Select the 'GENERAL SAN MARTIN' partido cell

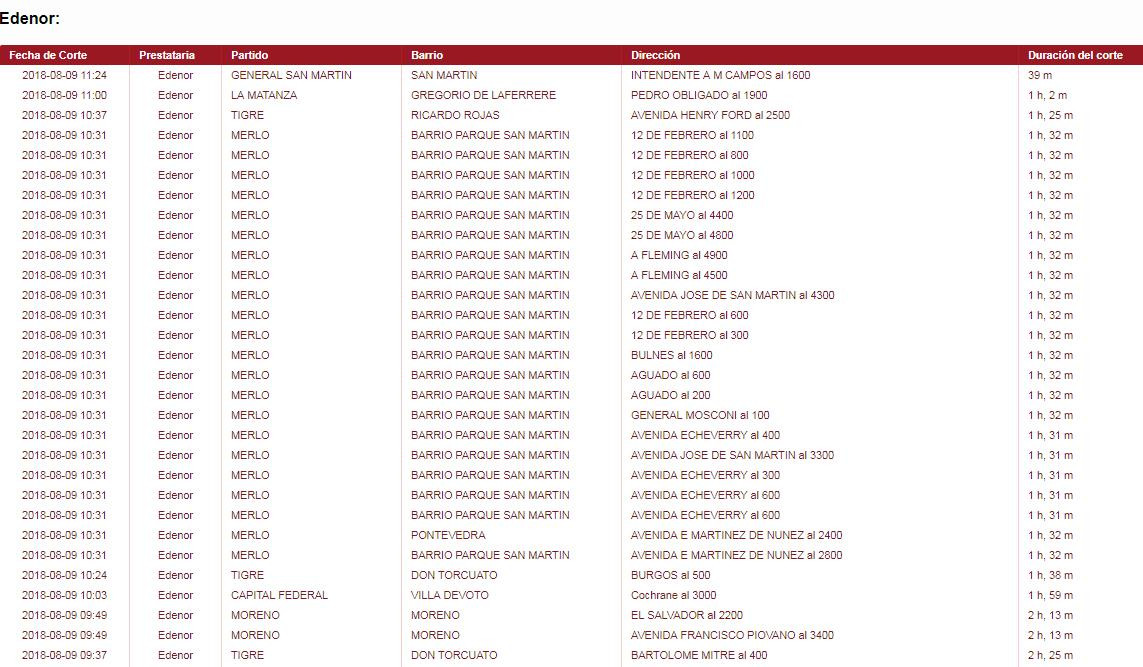[x=291, y=75]
